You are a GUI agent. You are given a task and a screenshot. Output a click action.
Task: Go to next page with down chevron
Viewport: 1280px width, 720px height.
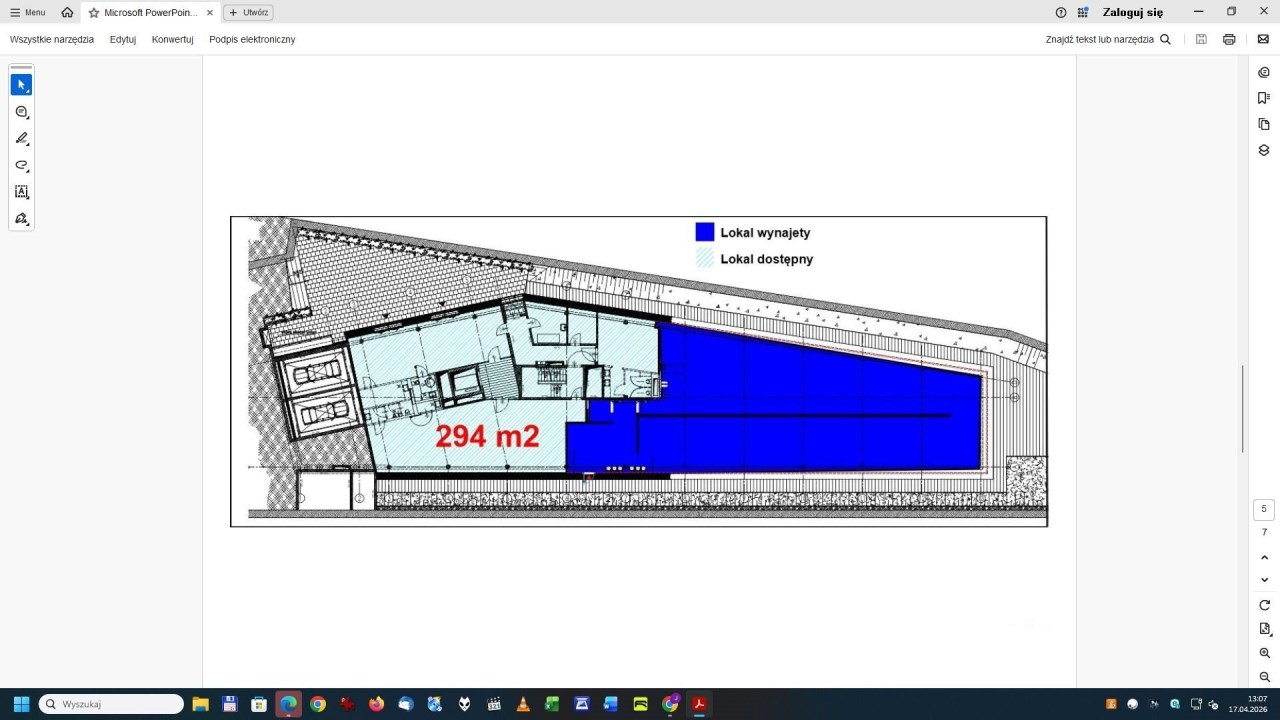(1264, 580)
